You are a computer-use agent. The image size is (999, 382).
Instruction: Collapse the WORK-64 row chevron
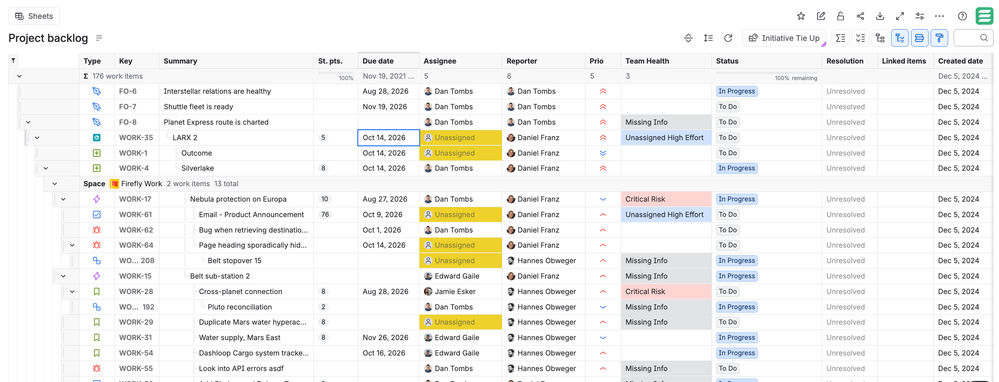[x=72, y=245]
